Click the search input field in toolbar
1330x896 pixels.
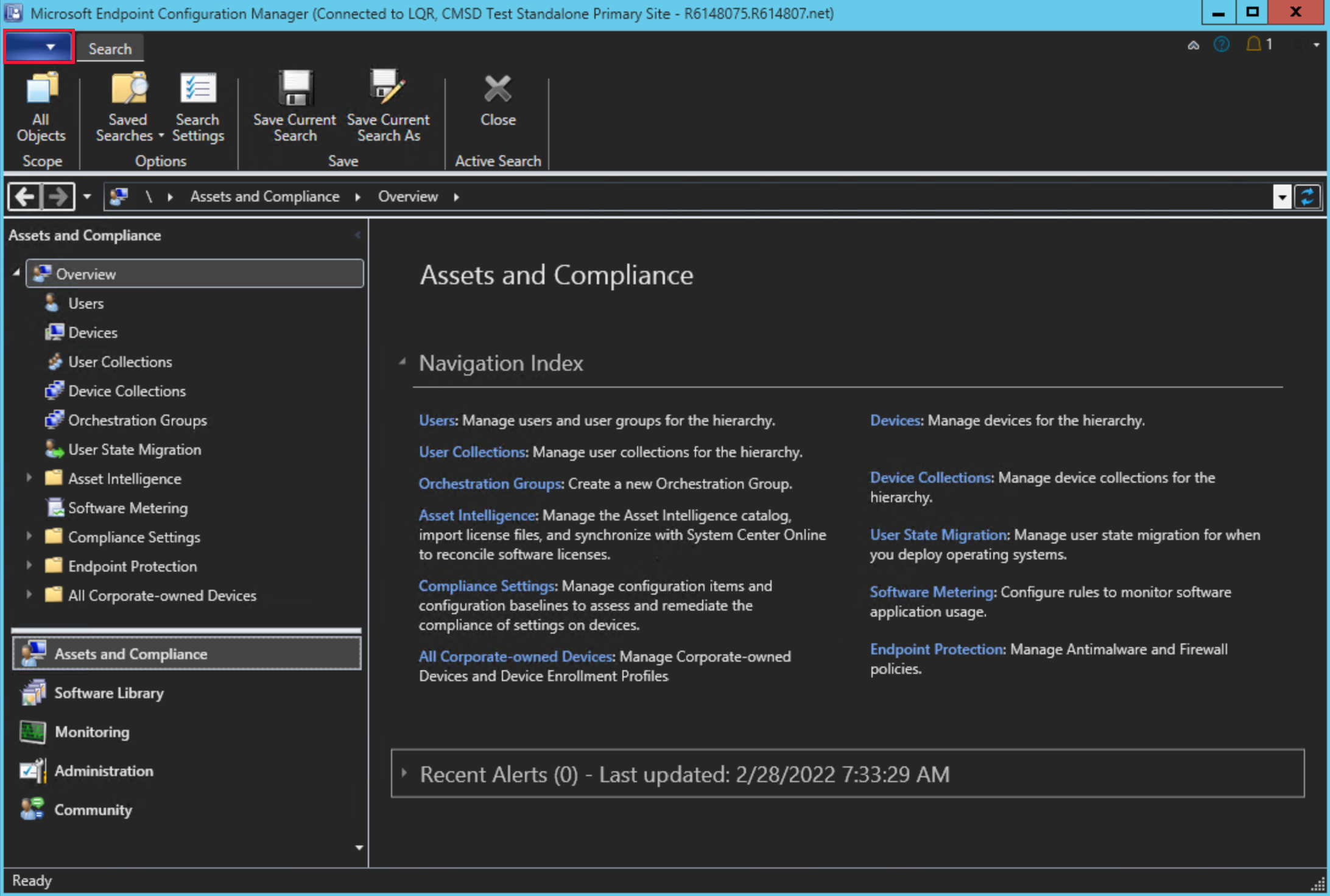point(110,48)
